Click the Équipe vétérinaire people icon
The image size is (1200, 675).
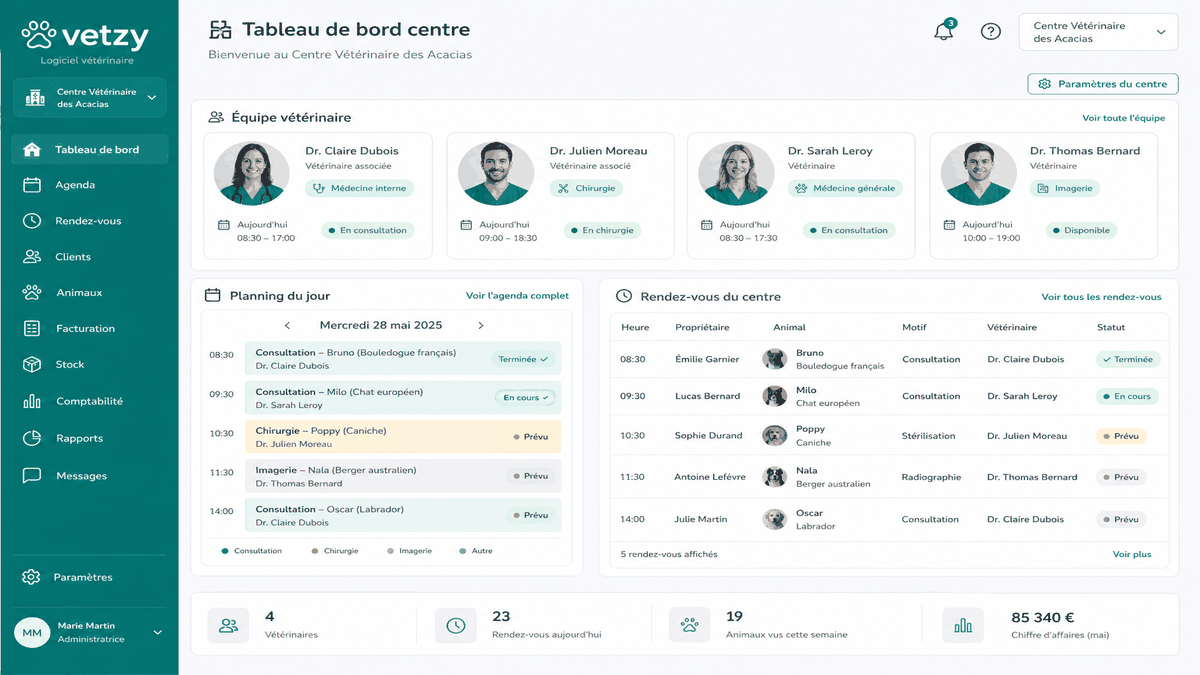click(216, 117)
